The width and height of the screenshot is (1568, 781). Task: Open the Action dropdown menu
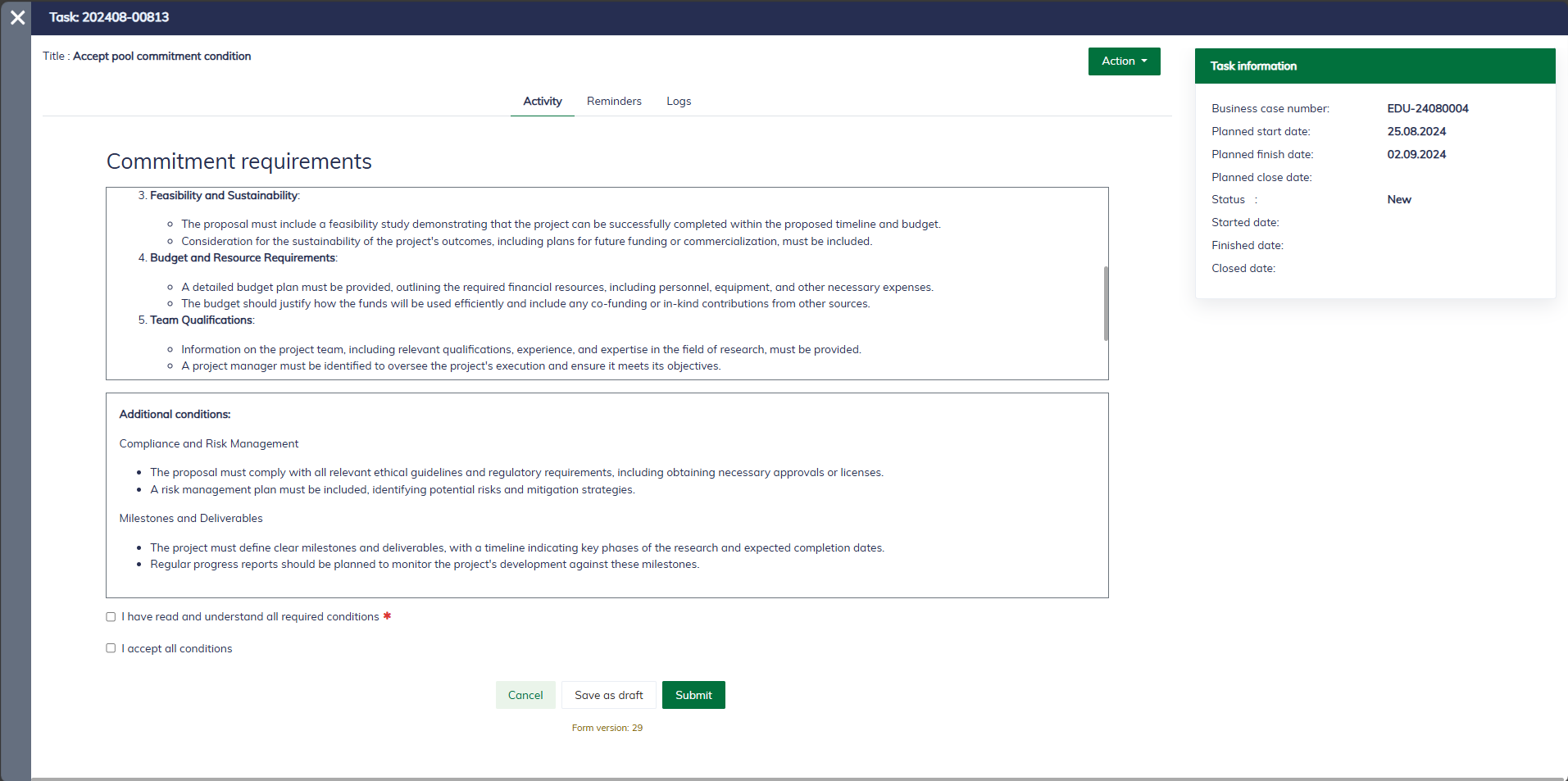click(1124, 61)
